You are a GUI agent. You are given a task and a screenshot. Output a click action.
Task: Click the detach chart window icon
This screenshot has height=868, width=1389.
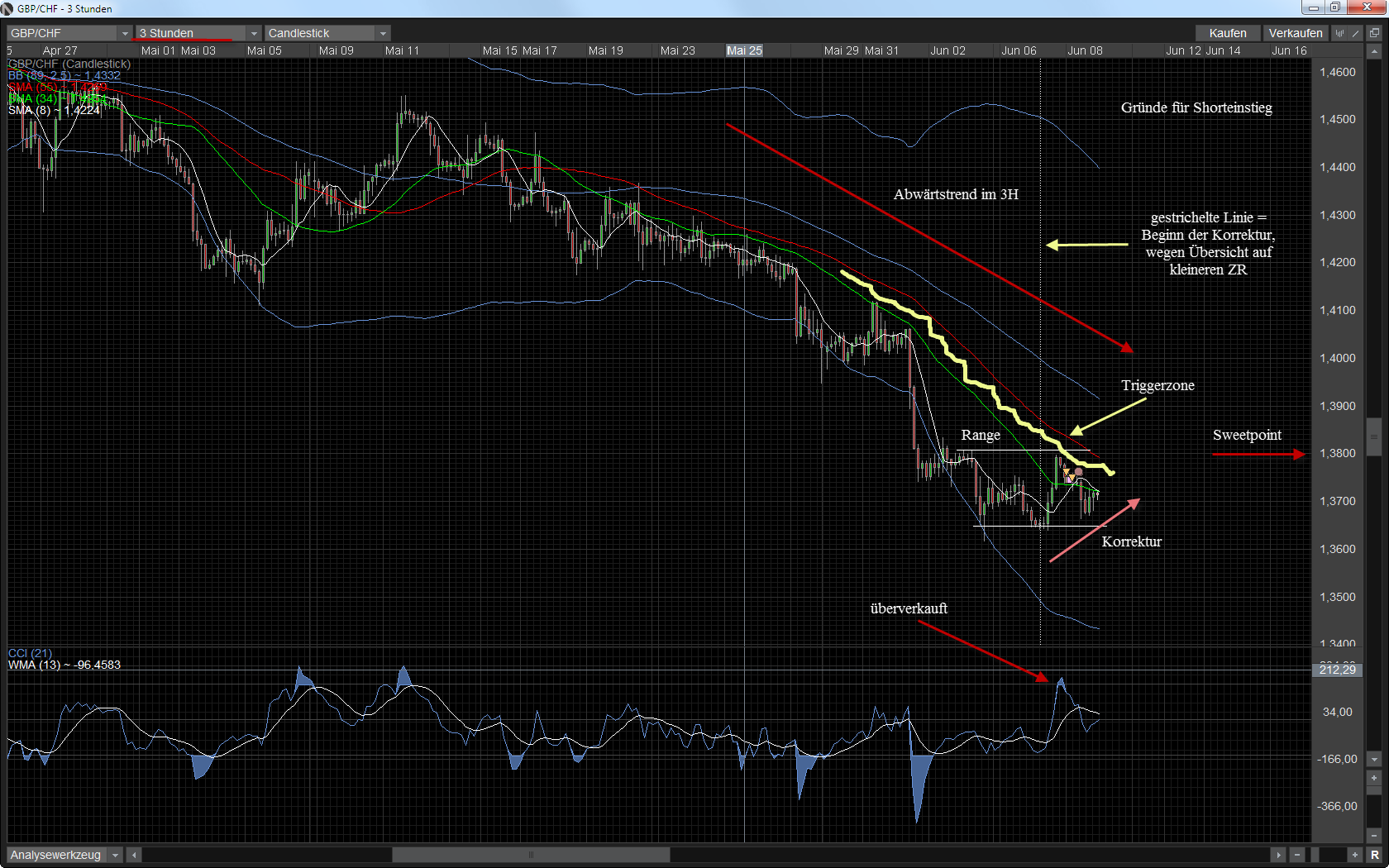click(x=1374, y=33)
